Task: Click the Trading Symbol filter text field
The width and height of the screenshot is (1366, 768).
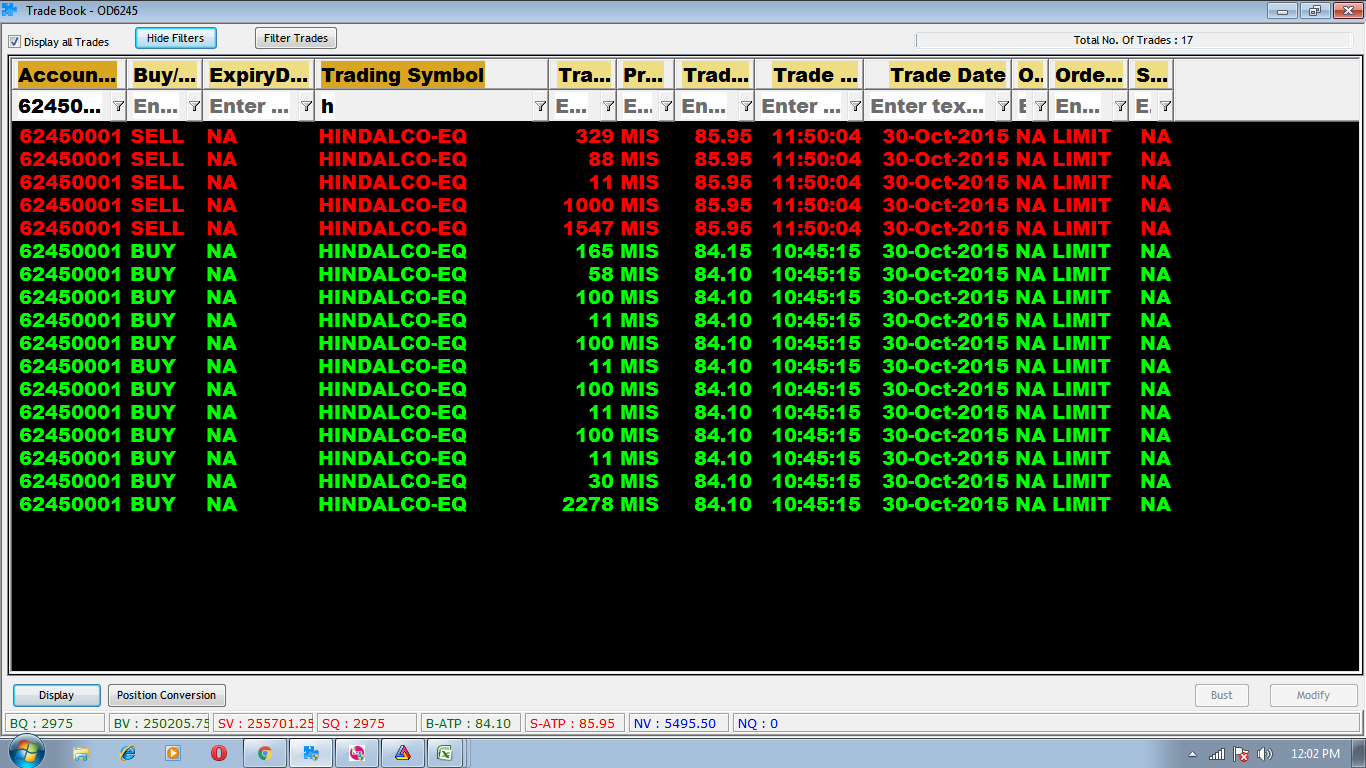Action: click(425, 106)
